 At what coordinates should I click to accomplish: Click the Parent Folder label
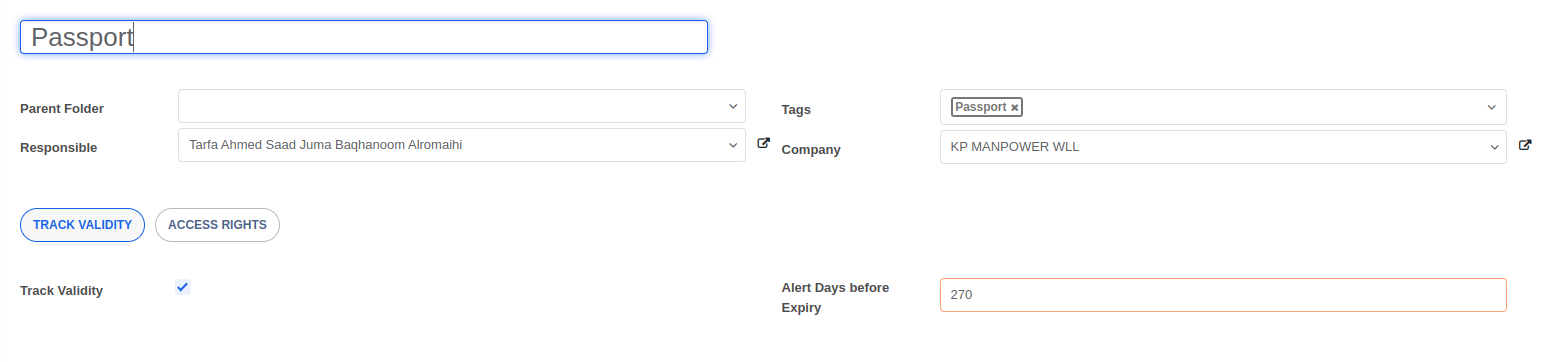[62, 108]
